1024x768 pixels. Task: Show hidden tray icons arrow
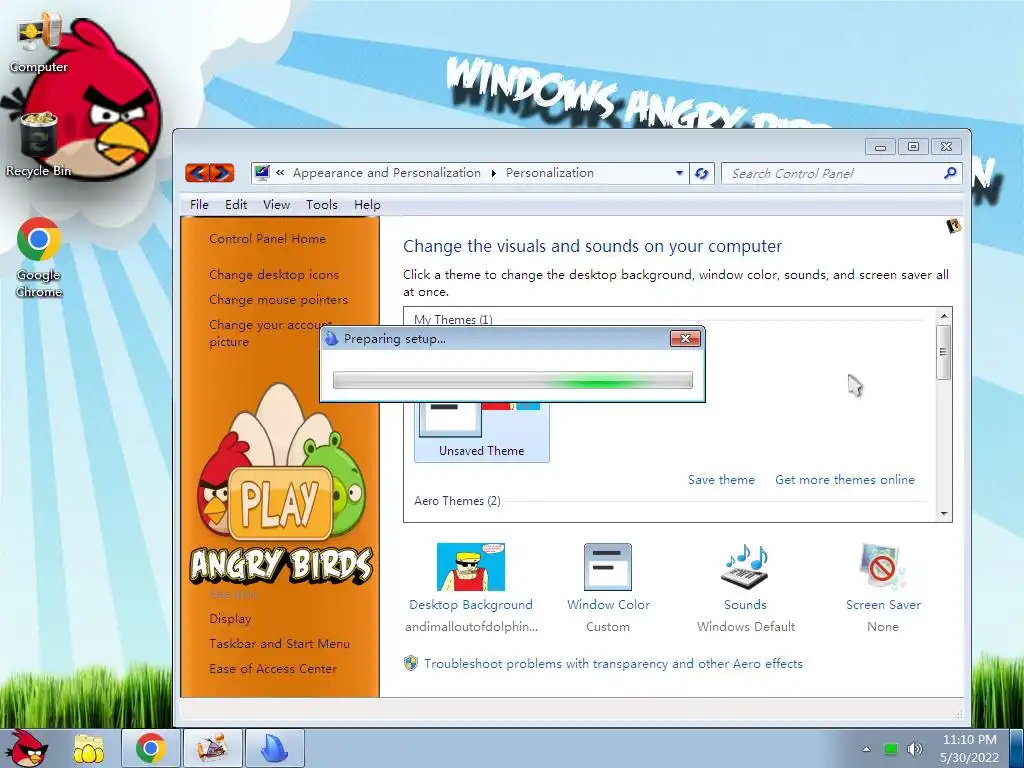click(866, 749)
